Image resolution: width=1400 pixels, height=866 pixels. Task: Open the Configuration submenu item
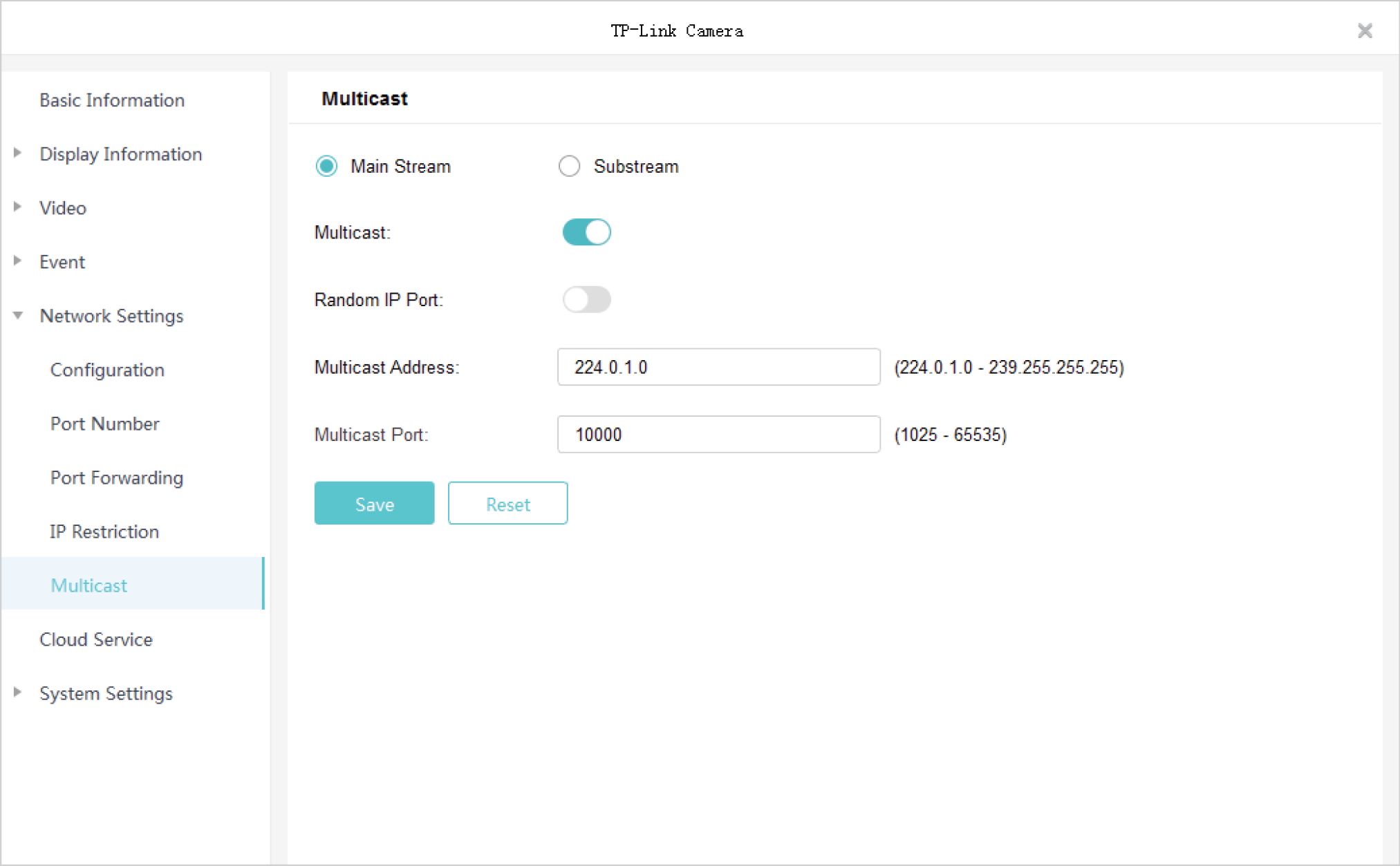point(107,370)
